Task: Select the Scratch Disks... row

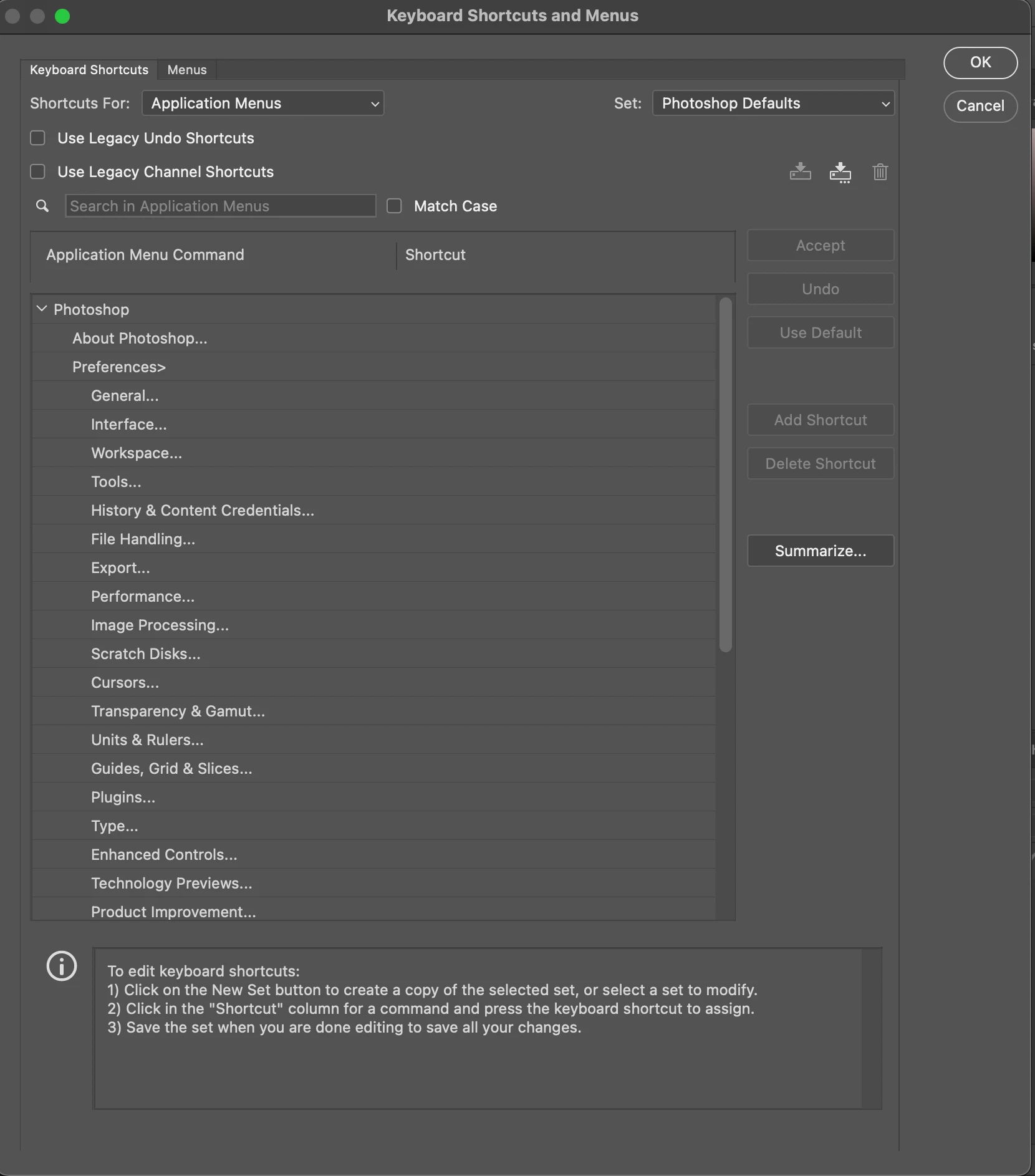Action: coord(373,653)
